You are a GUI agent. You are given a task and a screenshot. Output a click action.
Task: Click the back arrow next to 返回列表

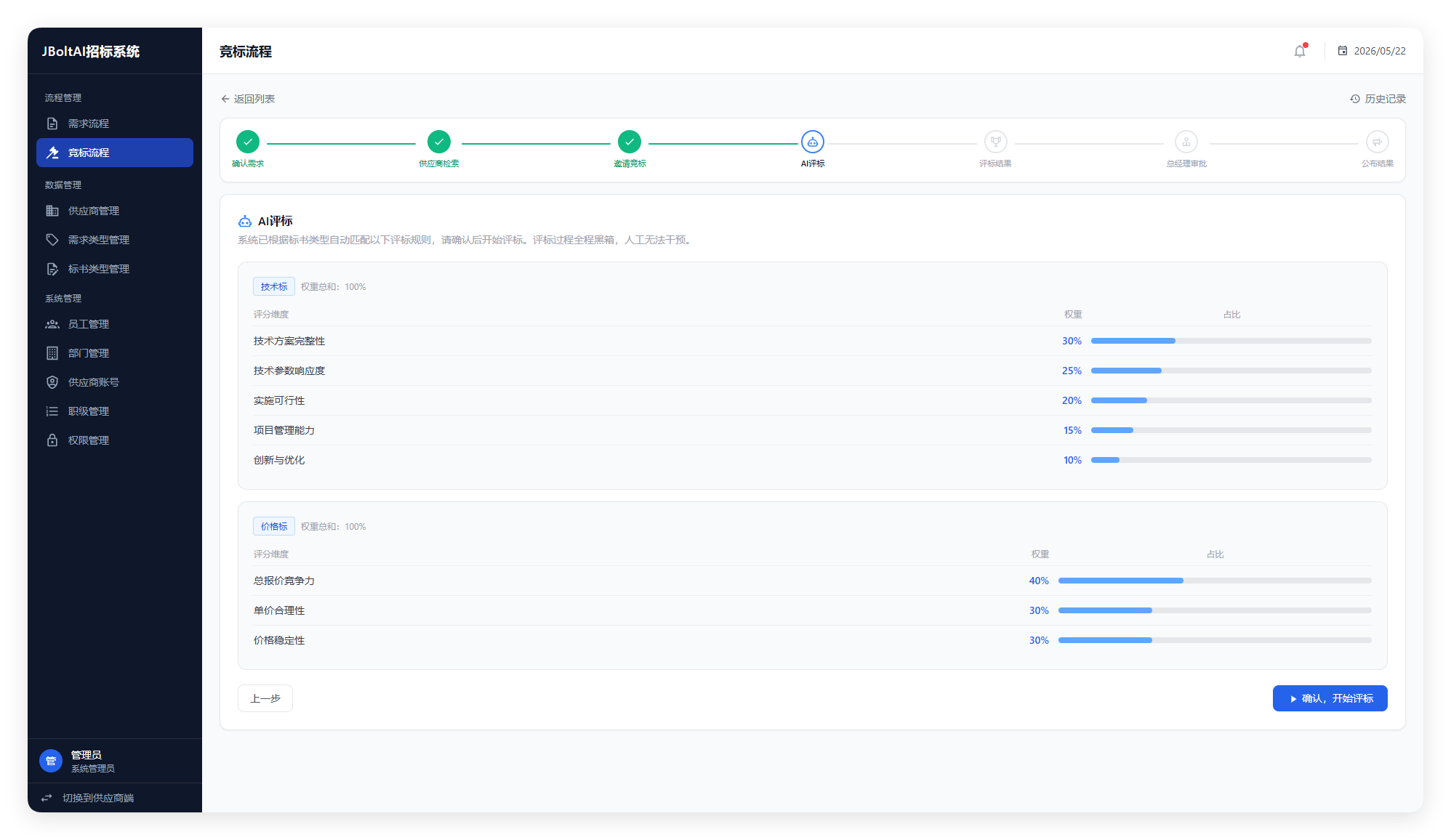(x=225, y=99)
